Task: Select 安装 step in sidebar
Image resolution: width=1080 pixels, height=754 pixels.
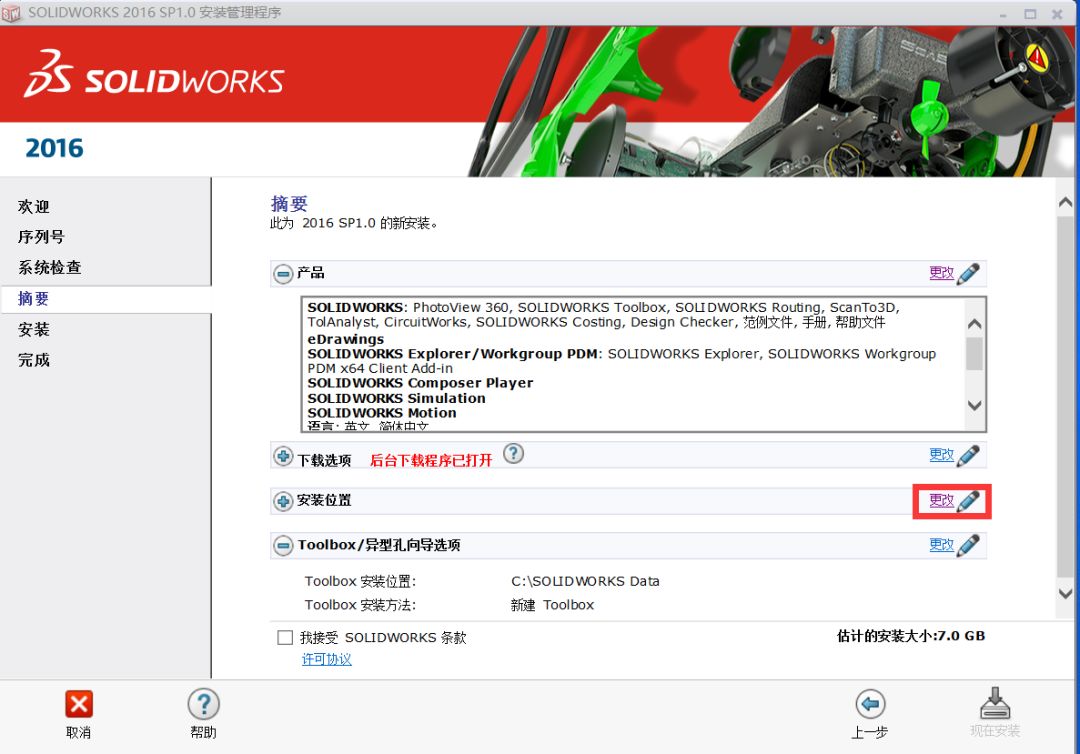Action: point(34,329)
